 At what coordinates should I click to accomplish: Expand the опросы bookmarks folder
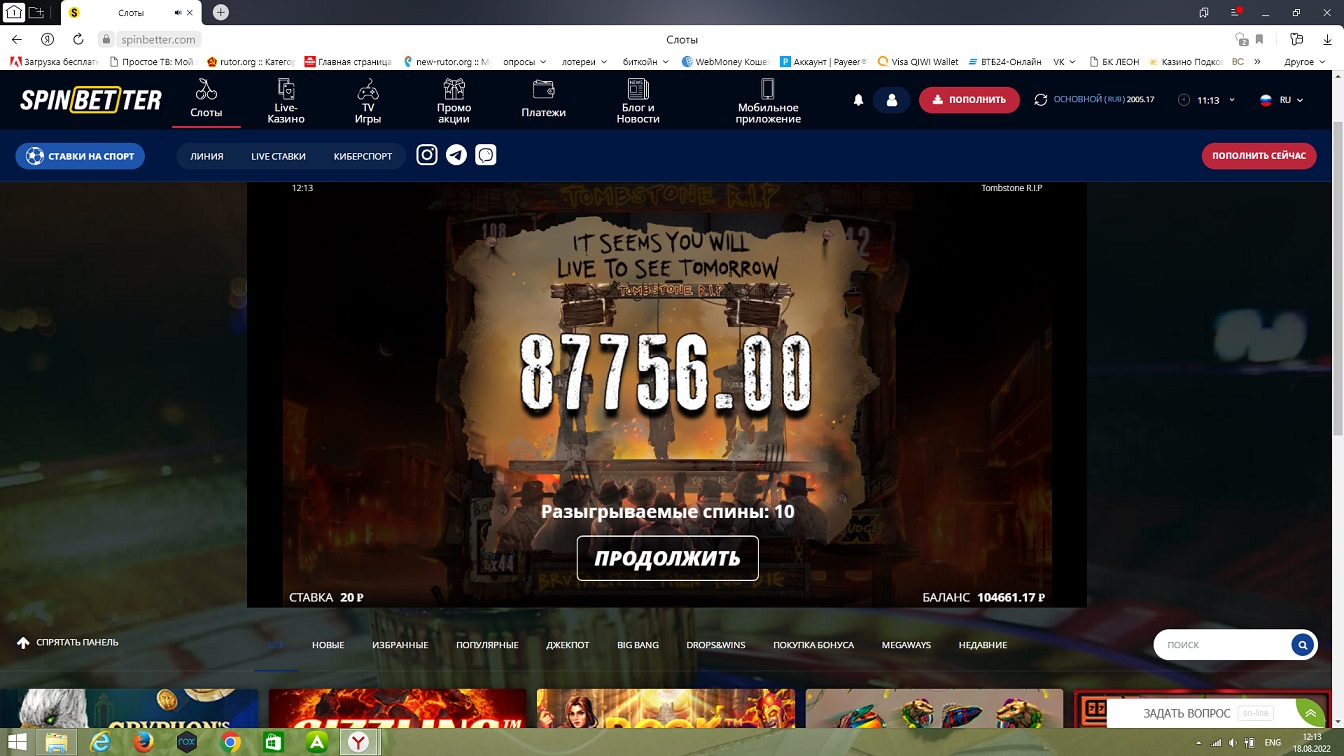coord(525,61)
